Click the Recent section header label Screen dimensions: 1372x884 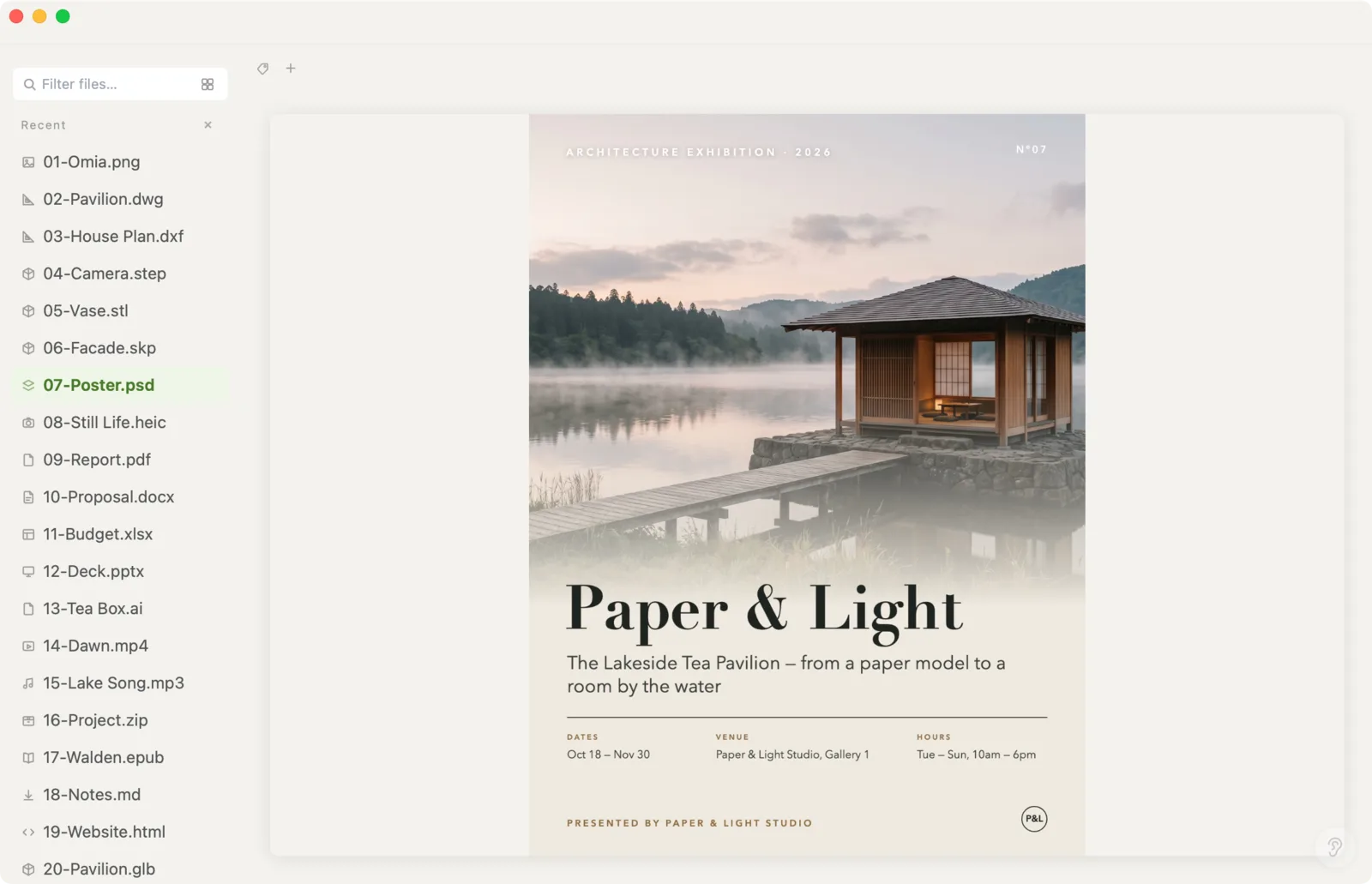[44, 125]
